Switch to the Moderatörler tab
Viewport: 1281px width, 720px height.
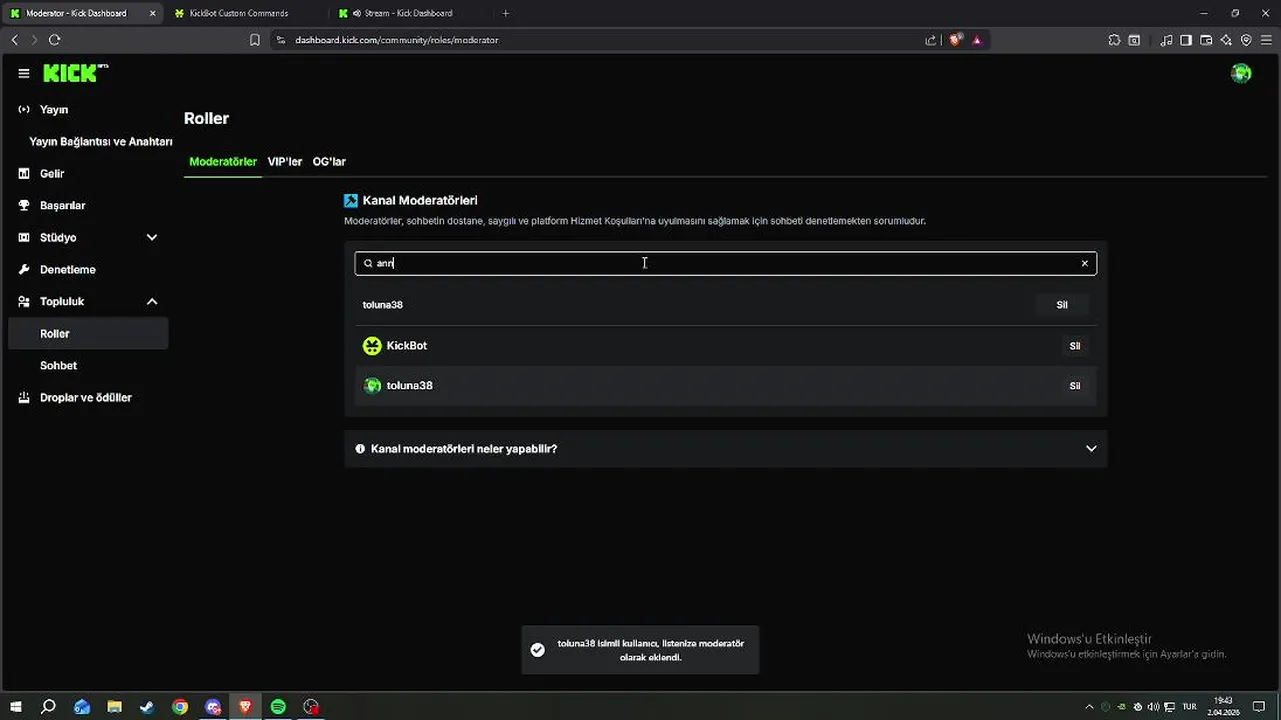223,161
